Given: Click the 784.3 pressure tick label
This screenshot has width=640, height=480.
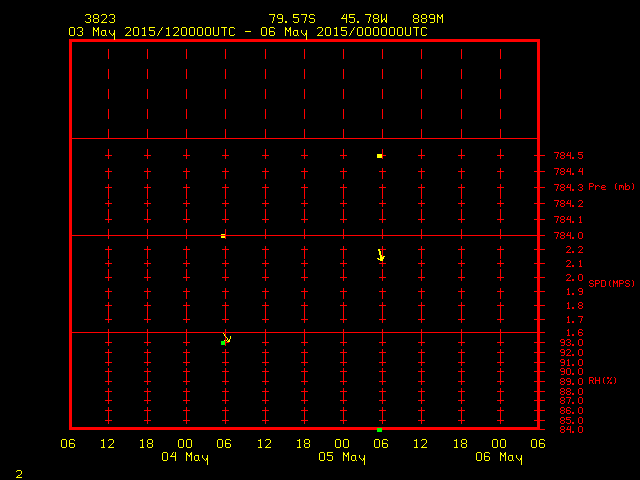Looking at the screenshot, I should click(x=568, y=188).
